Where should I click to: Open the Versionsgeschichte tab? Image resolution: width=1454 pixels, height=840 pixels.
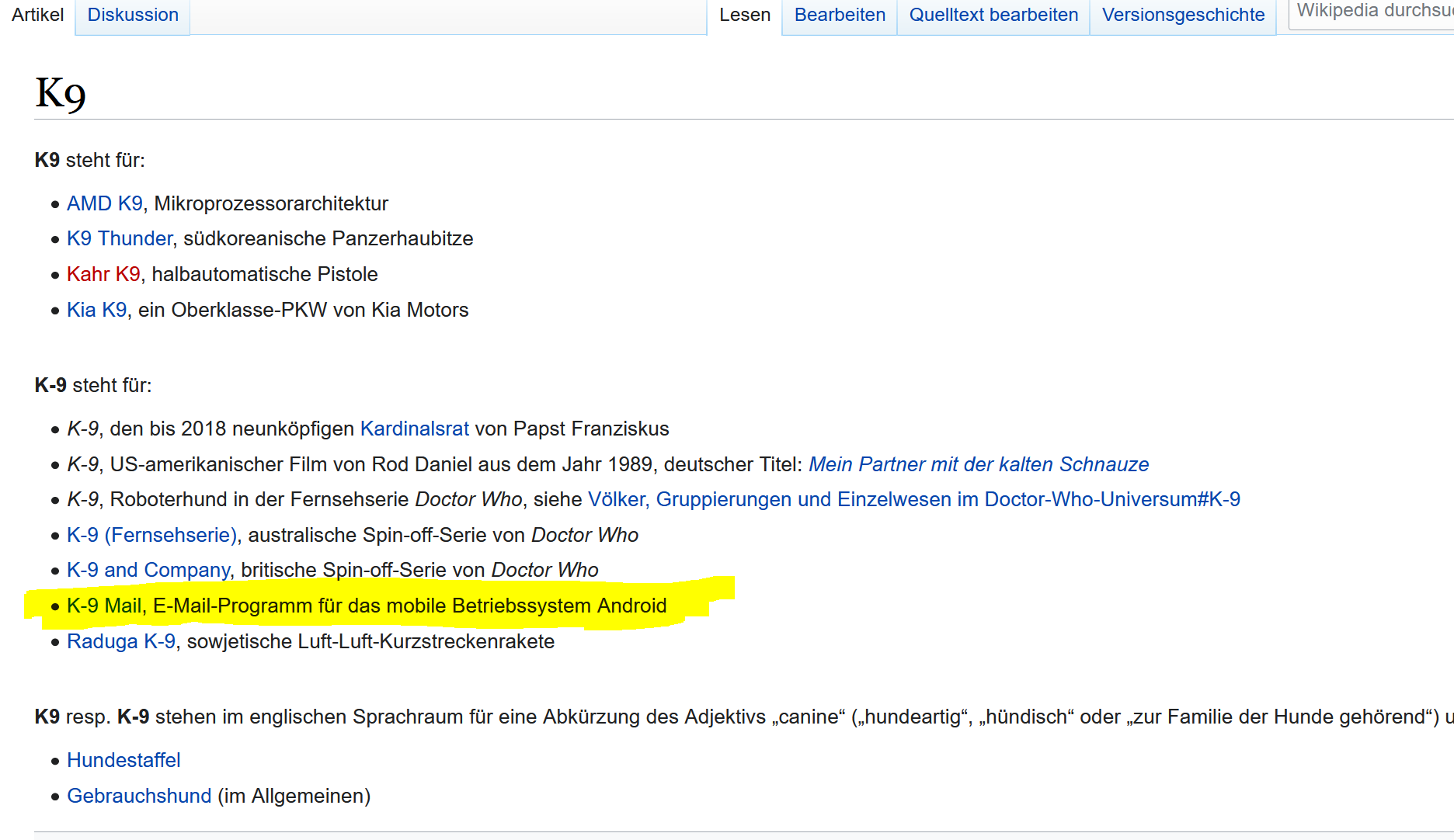[x=1182, y=15]
